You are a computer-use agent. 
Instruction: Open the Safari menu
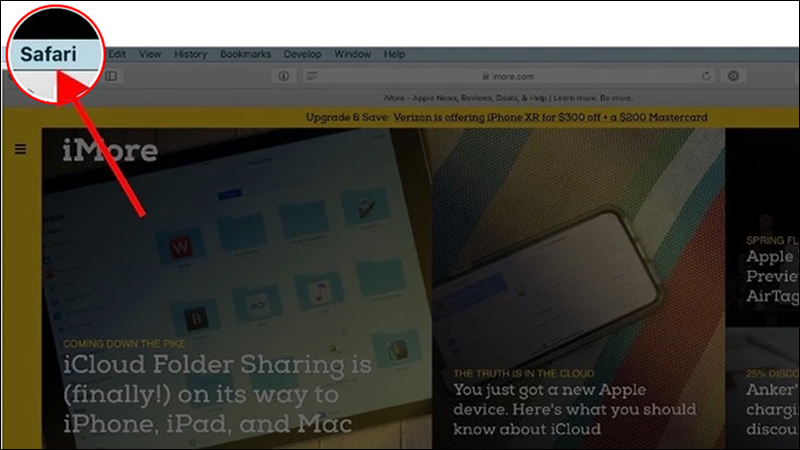click(x=48, y=54)
